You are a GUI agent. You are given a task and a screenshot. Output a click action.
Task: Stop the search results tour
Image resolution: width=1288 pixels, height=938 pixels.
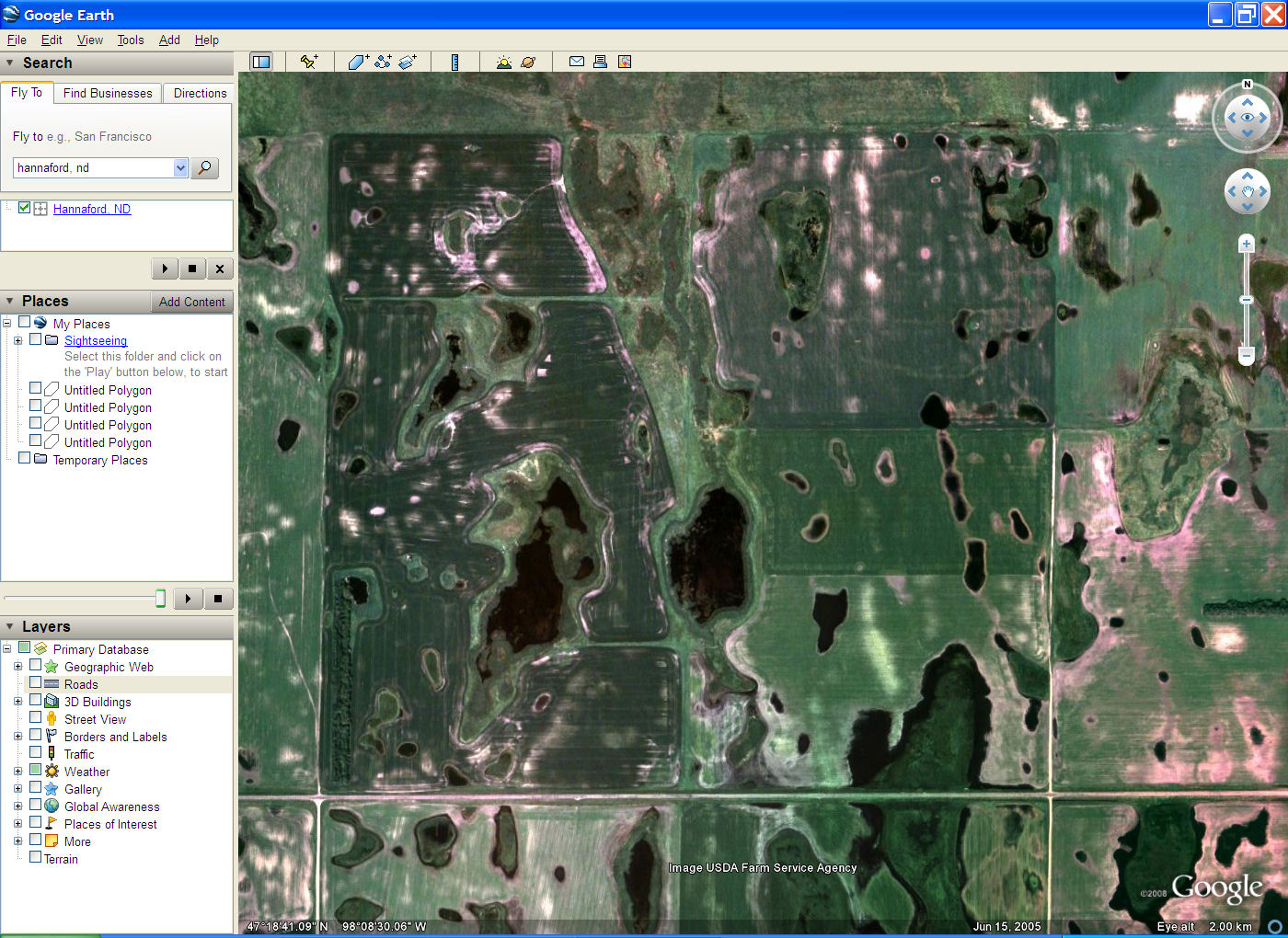pos(192,269)
